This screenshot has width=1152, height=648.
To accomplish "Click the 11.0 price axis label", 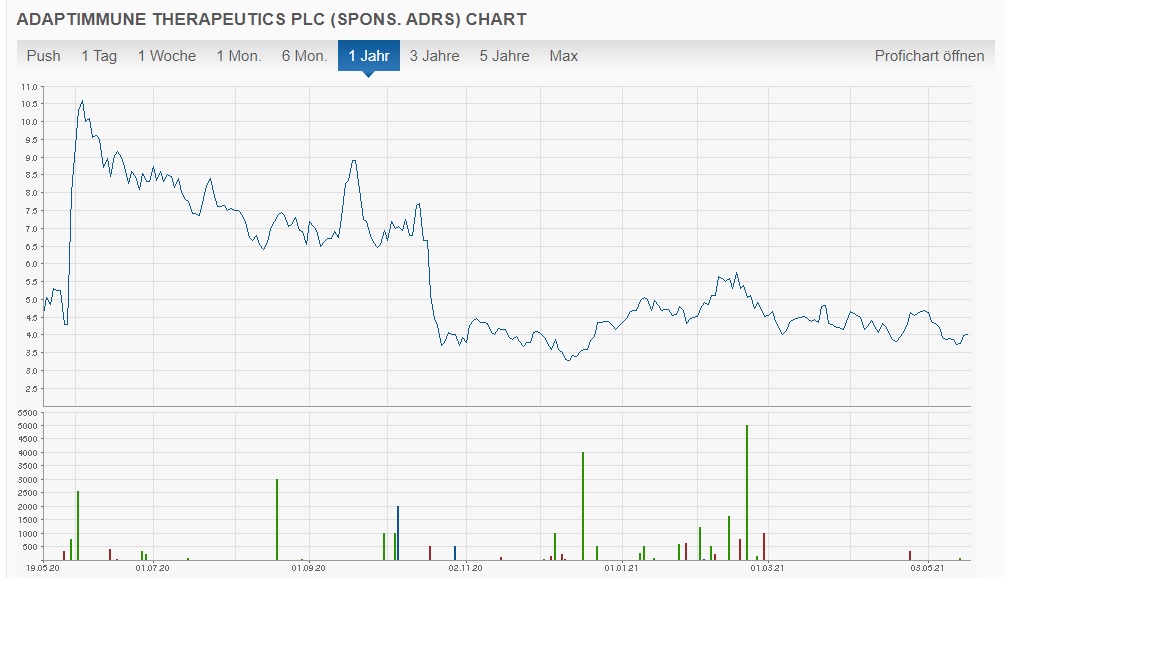I will pyautogui.click(x=29, y=87).
